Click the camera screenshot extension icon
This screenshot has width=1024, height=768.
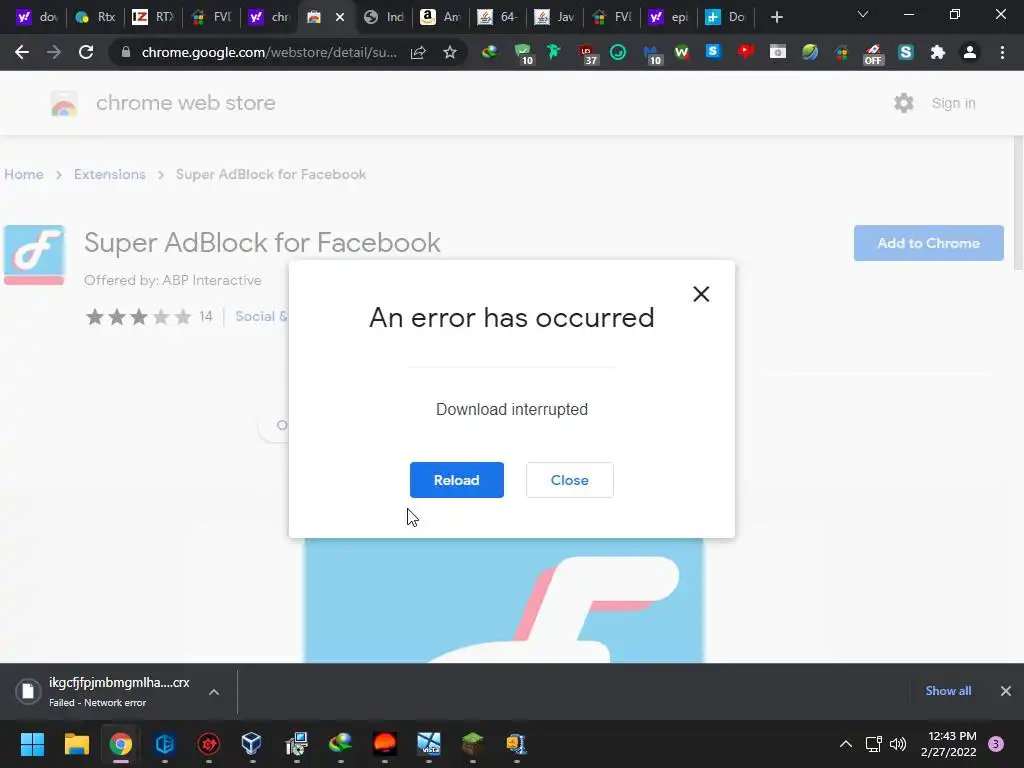tap(778, 52)
